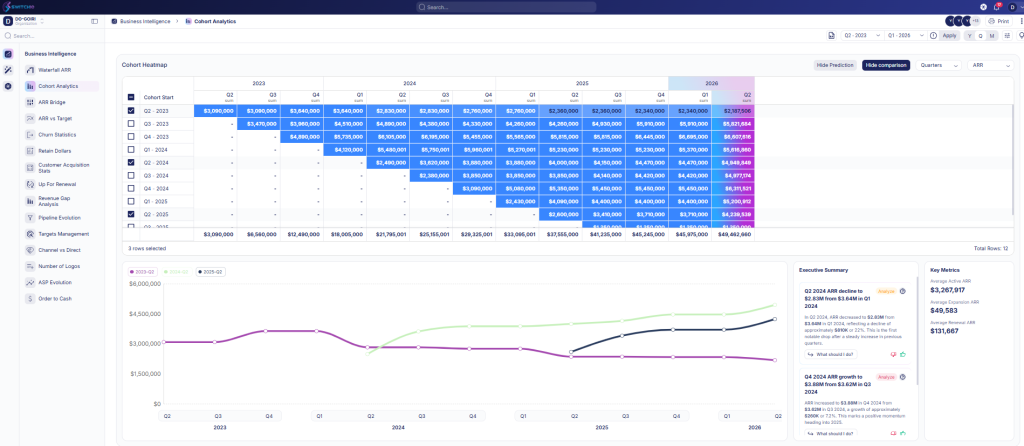1024x446 pixels.
Task: Click the Print button icon
Action: coord(991,21)
